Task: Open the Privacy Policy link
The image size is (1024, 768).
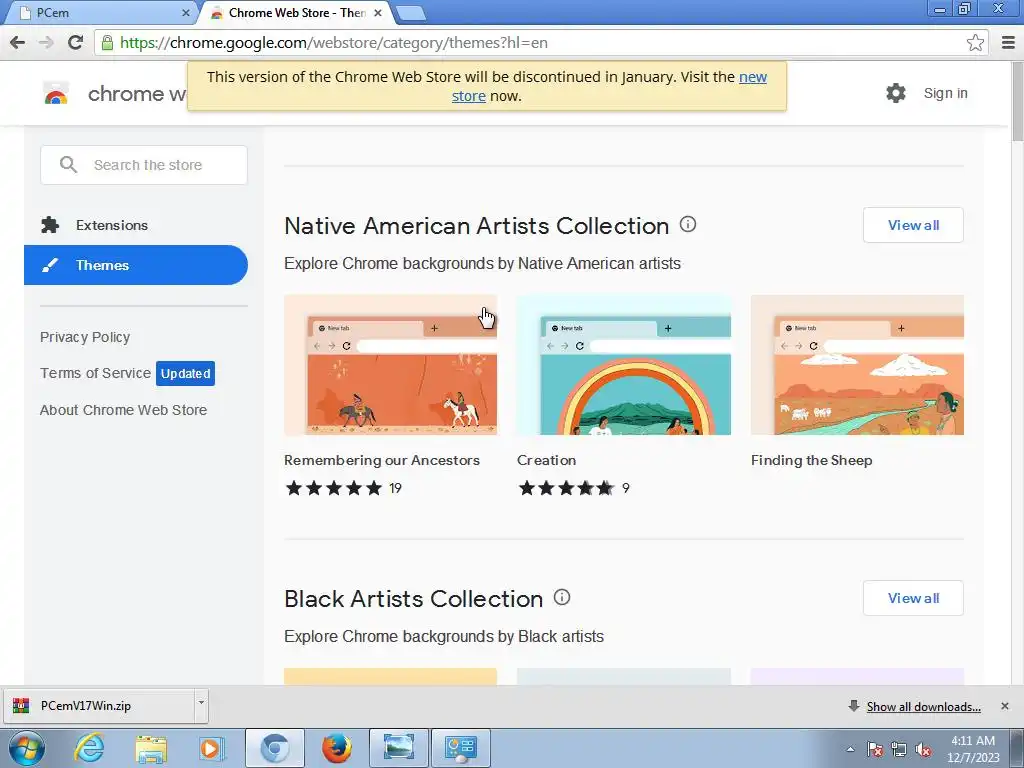Action: 85,337
